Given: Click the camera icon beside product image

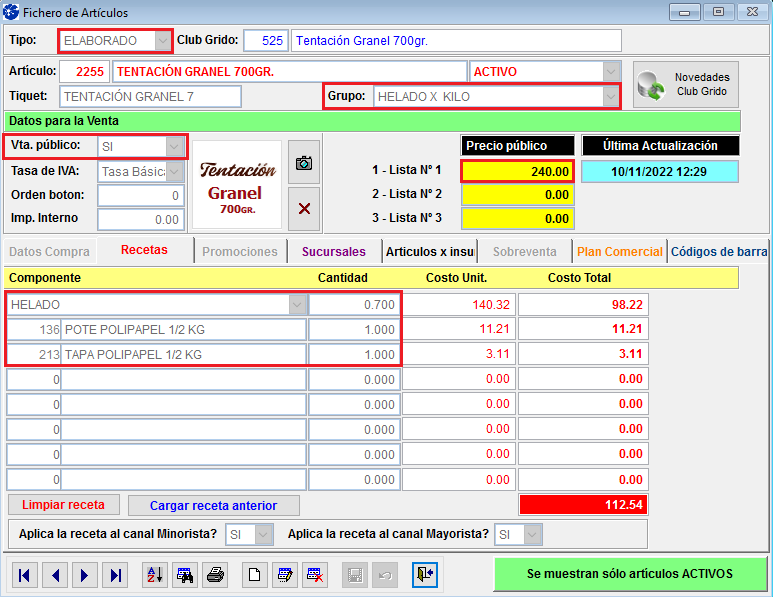Looking at the screenshot, I should (x=304, y=162).
